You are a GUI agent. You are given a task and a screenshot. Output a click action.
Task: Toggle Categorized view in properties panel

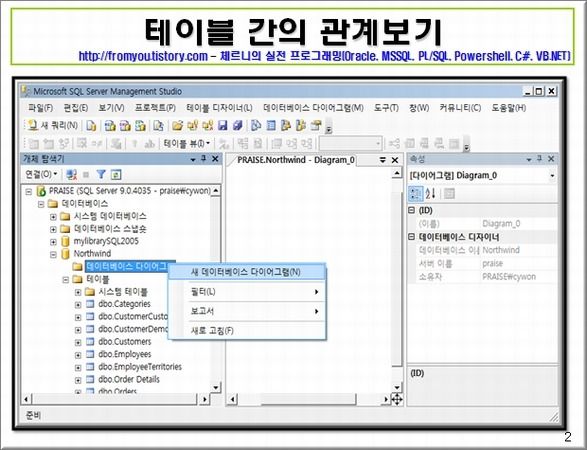(415, 194)
